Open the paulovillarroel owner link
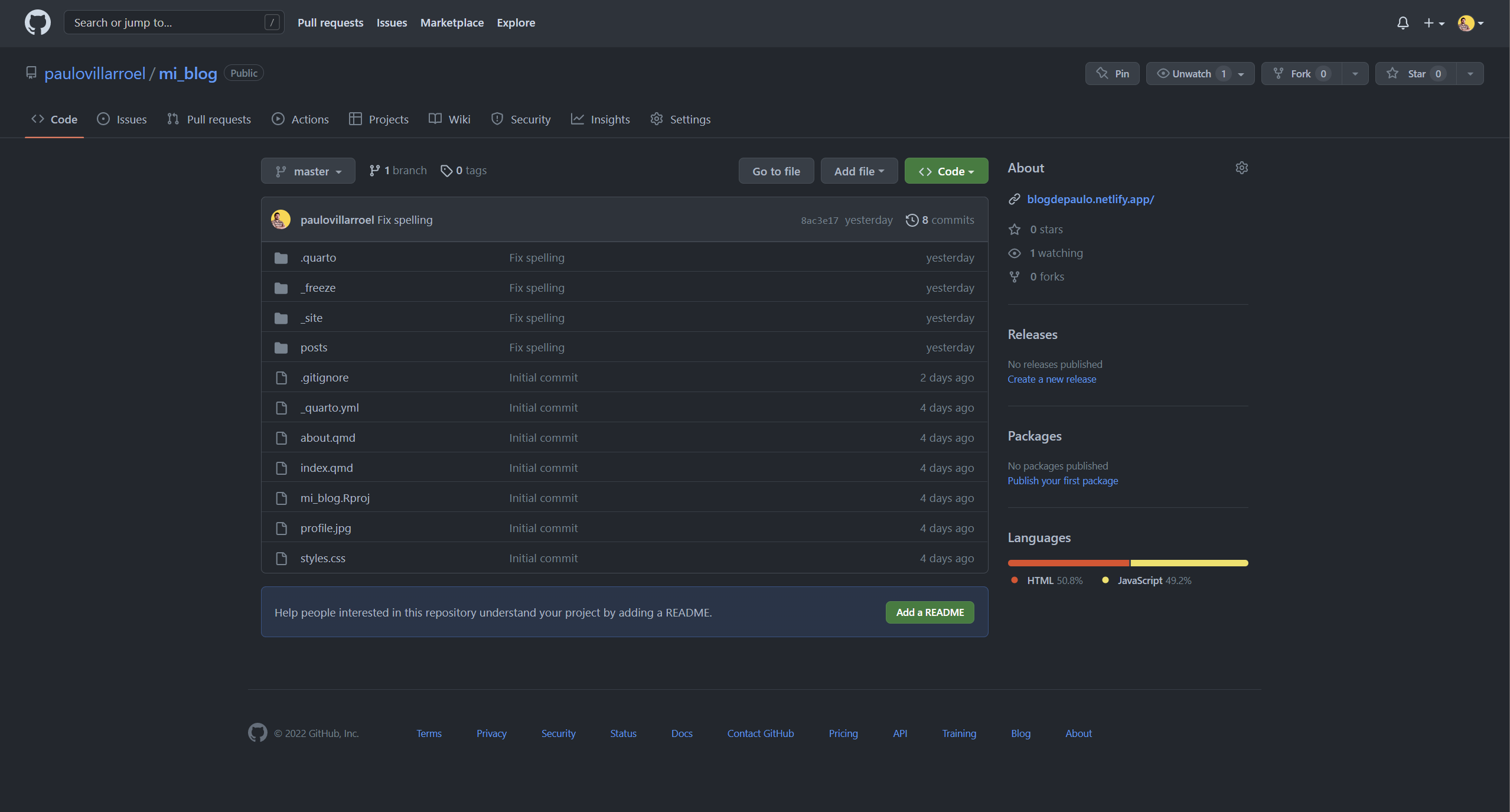Image resolution: width=1510 pixels, height=812 pixels. pos(94,73)
